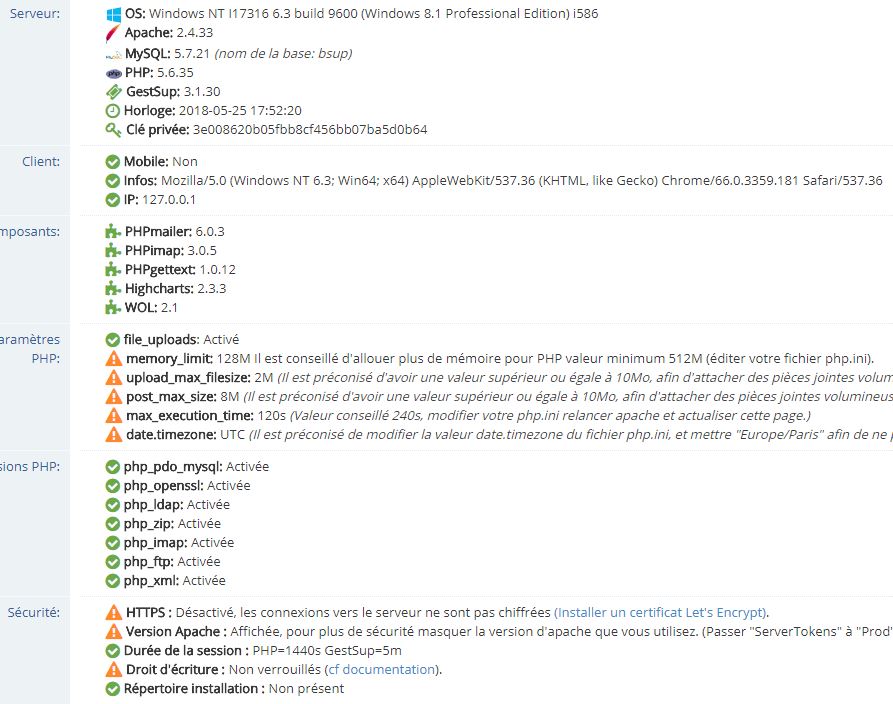Click the HTTPS warning triangle icon
Viewport: 893px width, 704px height.
tap(114, 613)
